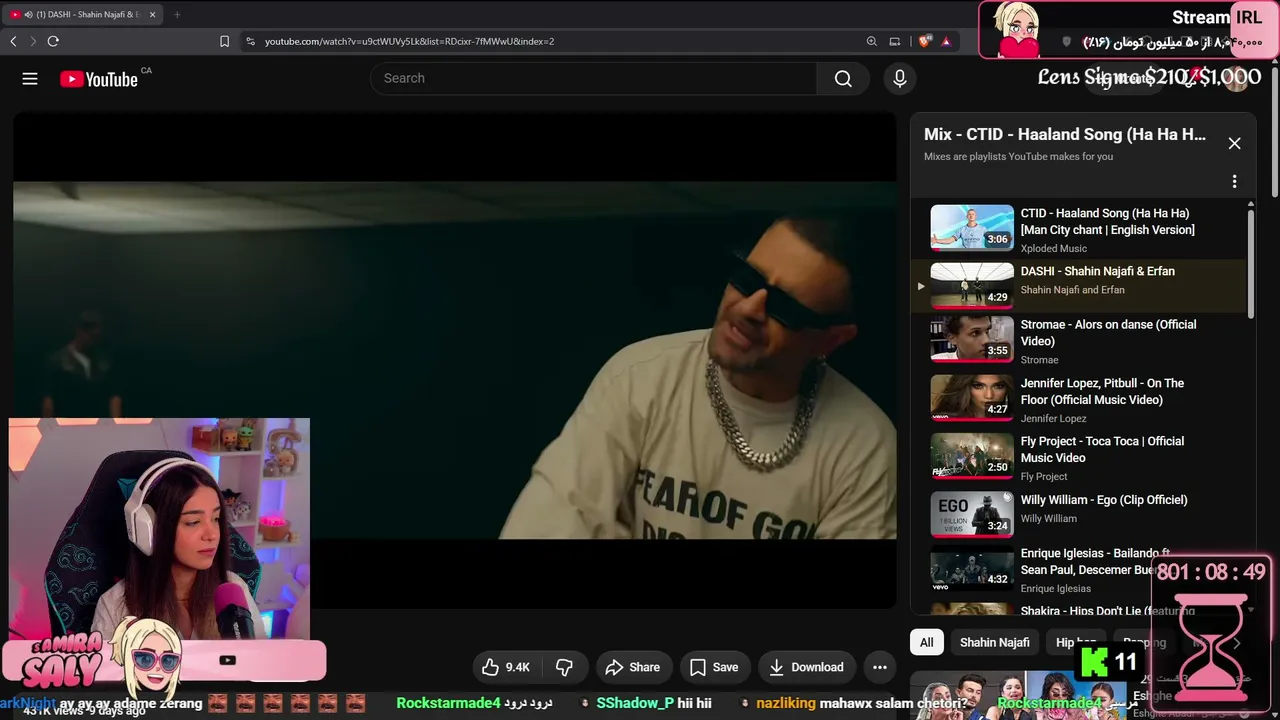Viewport: 1280px width, 720px height.
Task: Play Willy William Ego thumbnail
Action: 972,514
